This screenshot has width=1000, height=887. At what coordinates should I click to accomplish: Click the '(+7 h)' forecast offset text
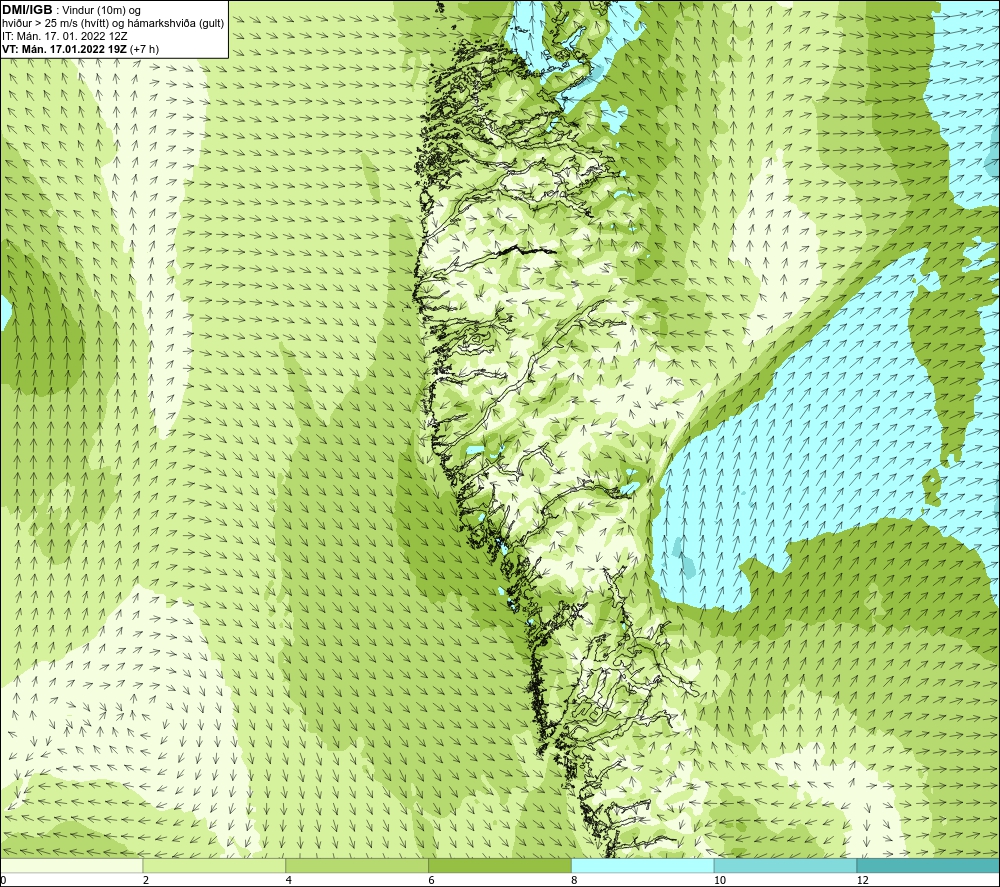[x=144, y=49]
